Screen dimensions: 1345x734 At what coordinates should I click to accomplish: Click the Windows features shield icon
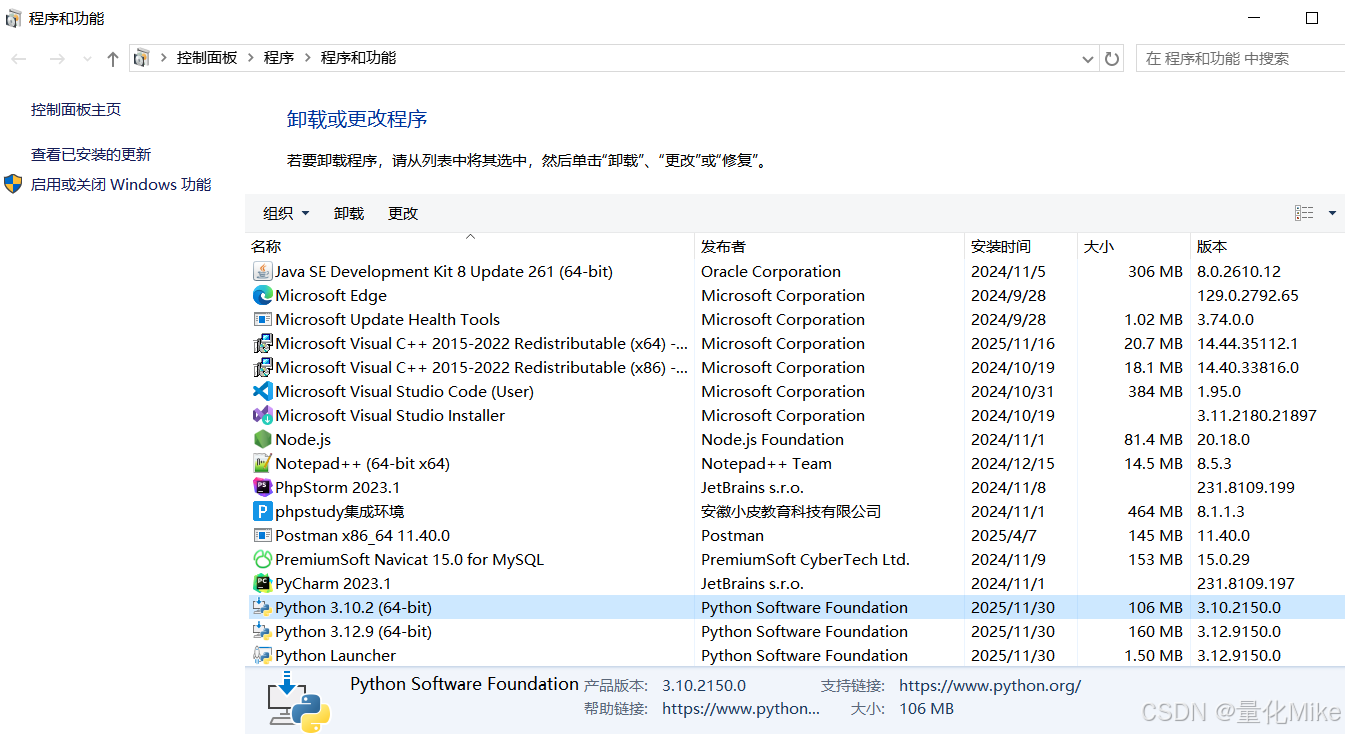13,184
